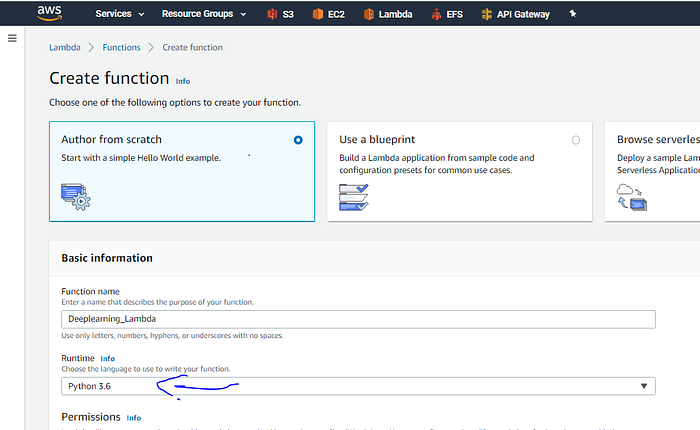Viewport: 700px width, 430px height.
Task: Expand the Services dropdown menu
Action: pyautogui.click(x=120, y=14)
